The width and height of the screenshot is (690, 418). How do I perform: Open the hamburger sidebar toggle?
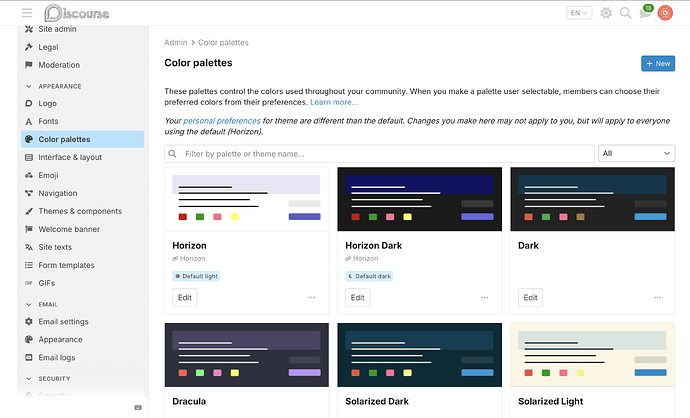[27, 13]
